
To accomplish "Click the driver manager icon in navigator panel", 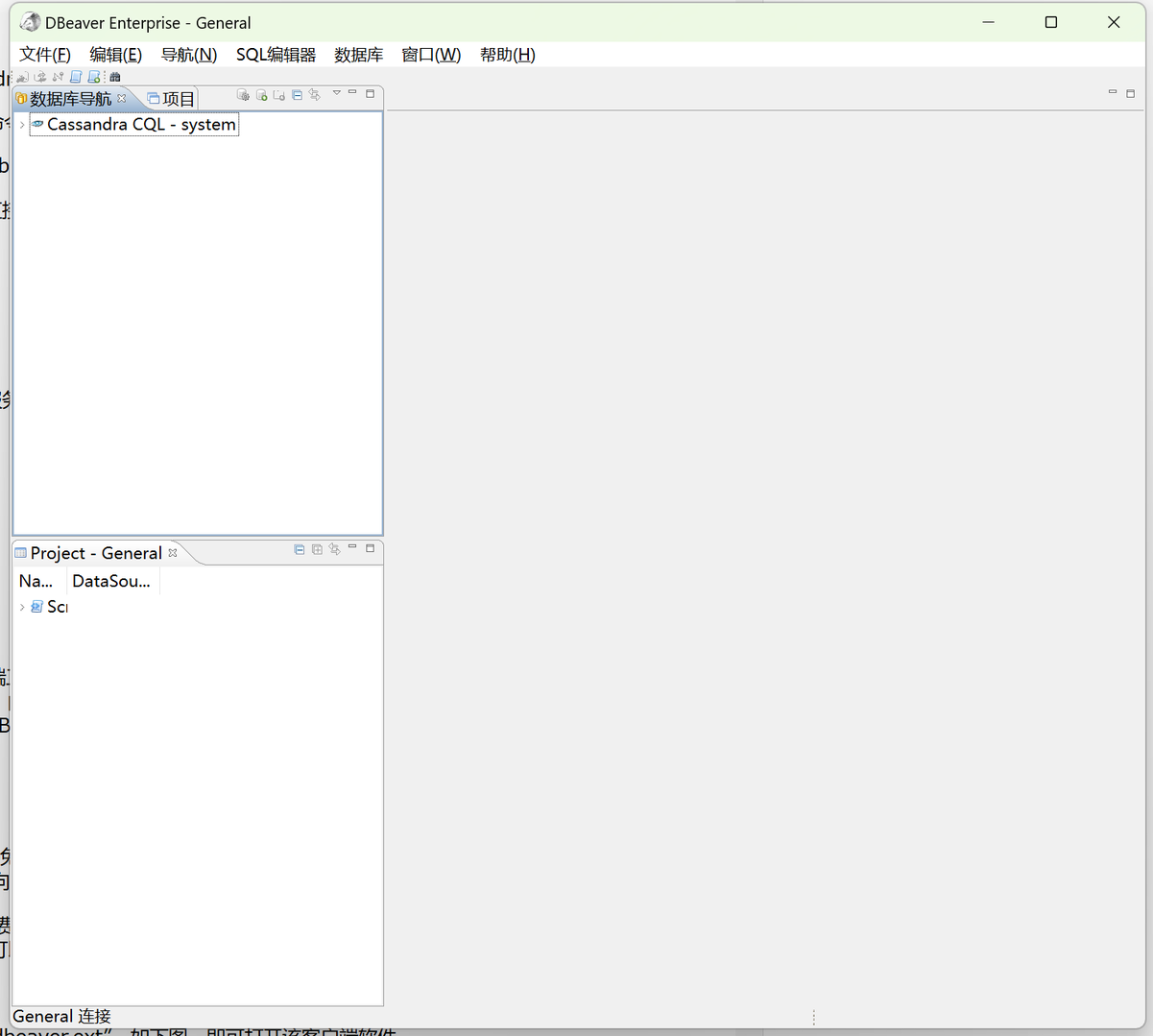I will click(243, 95).
